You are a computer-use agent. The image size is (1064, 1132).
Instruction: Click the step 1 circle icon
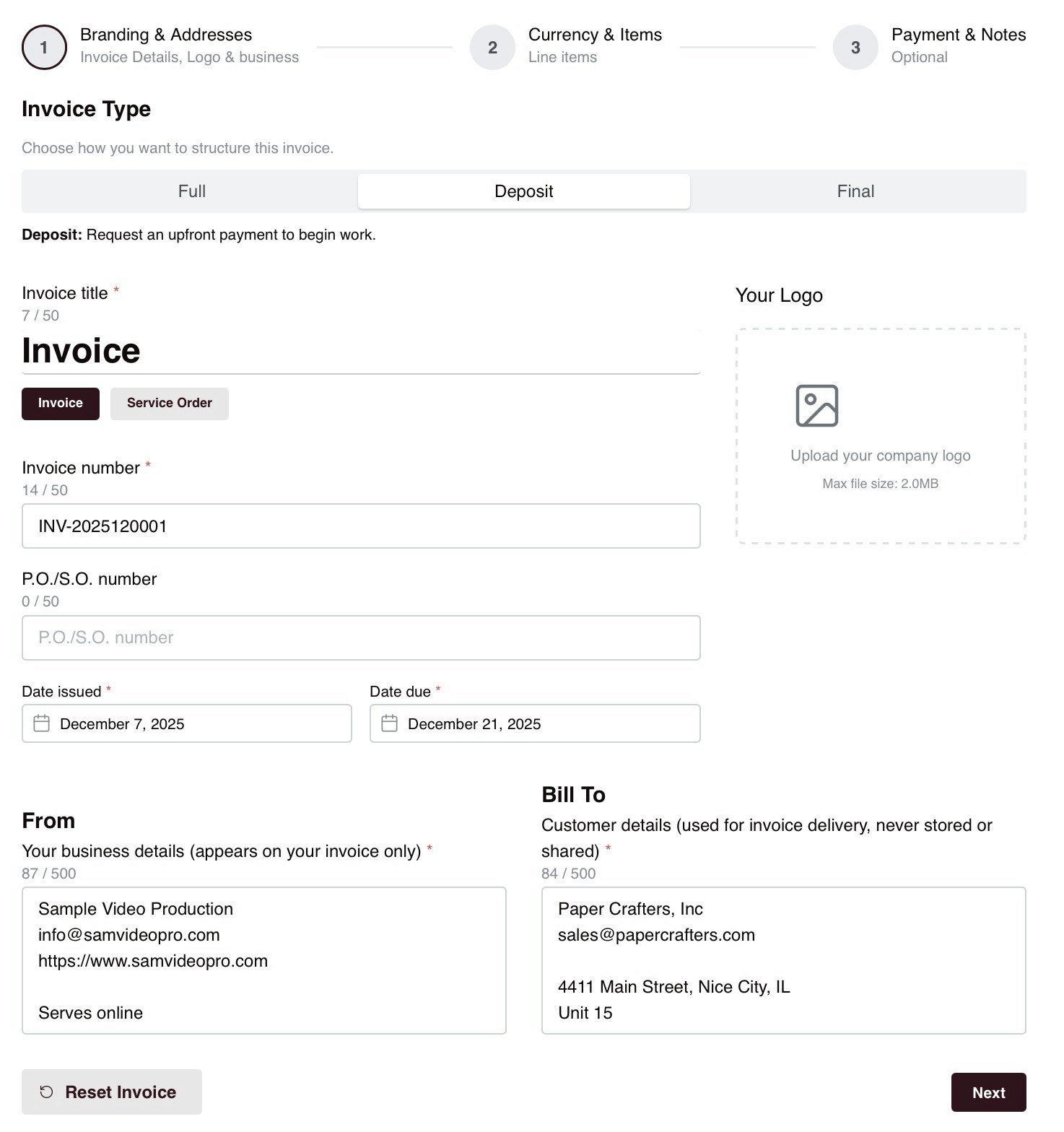[x=44, y=47]
